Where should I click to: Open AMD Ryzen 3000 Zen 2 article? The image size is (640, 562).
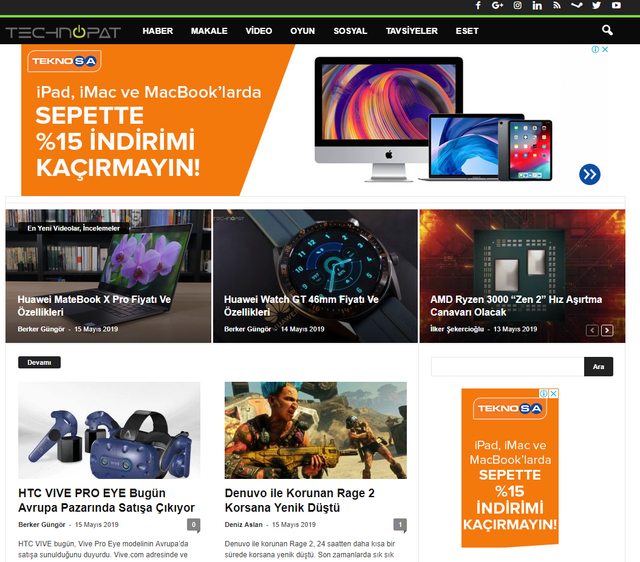pyautogui.click(x=516, y=306)
